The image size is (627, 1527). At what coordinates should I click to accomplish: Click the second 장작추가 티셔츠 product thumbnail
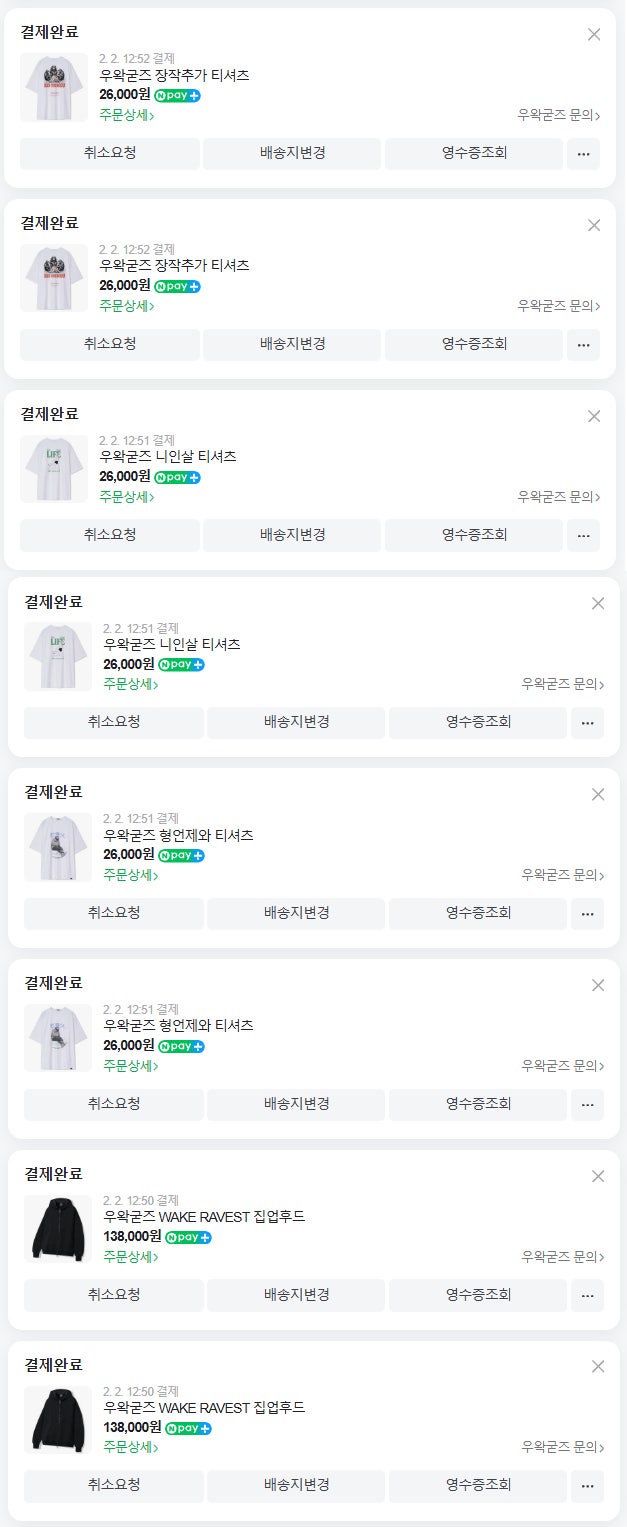(54, 278)
